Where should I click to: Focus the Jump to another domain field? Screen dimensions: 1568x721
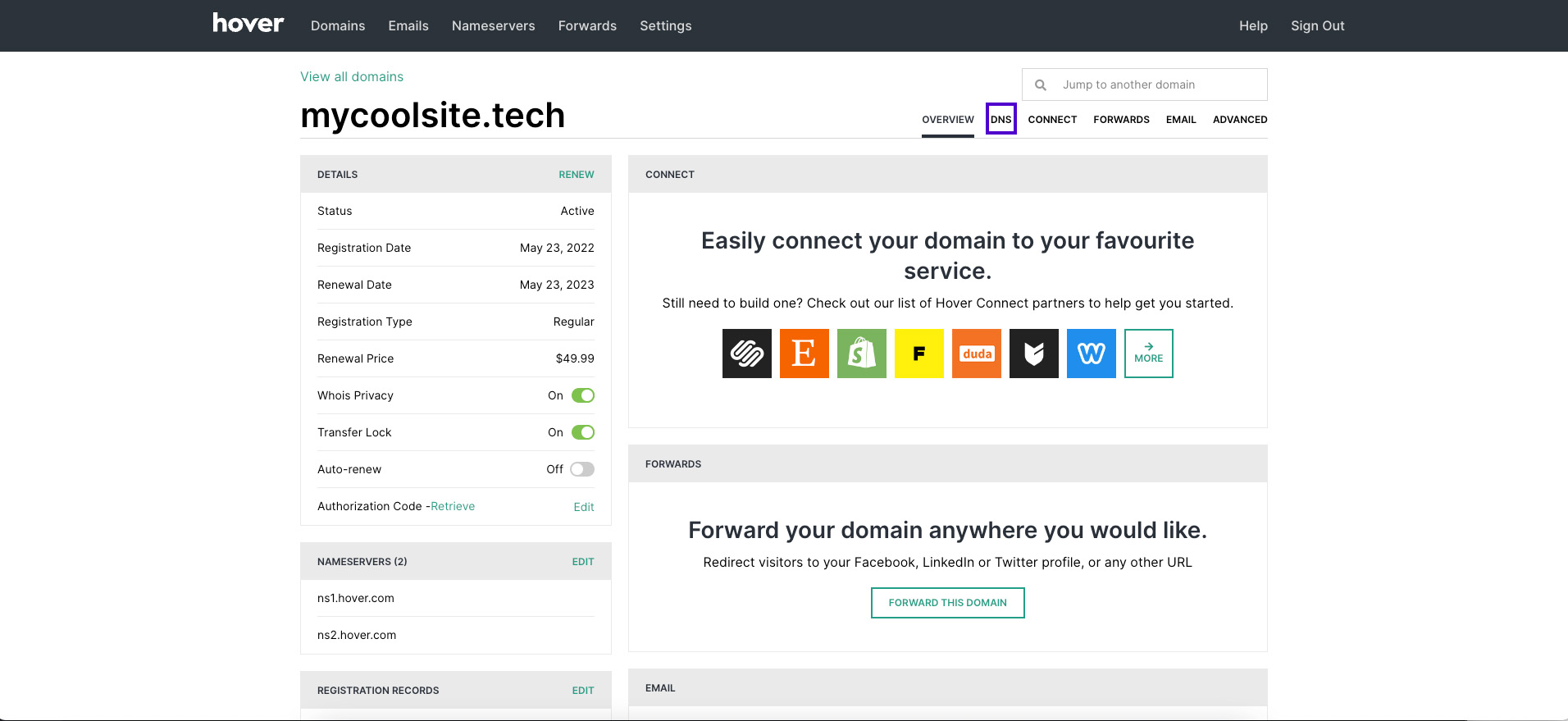point(1144,84)
